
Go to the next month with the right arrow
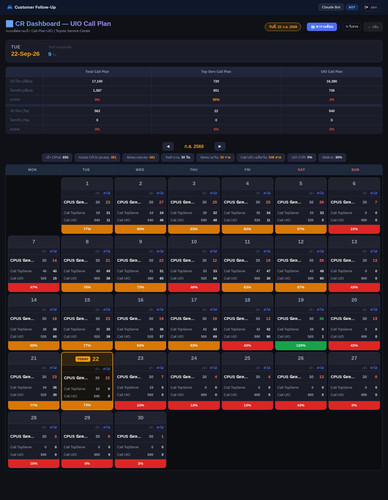(220, 146)
